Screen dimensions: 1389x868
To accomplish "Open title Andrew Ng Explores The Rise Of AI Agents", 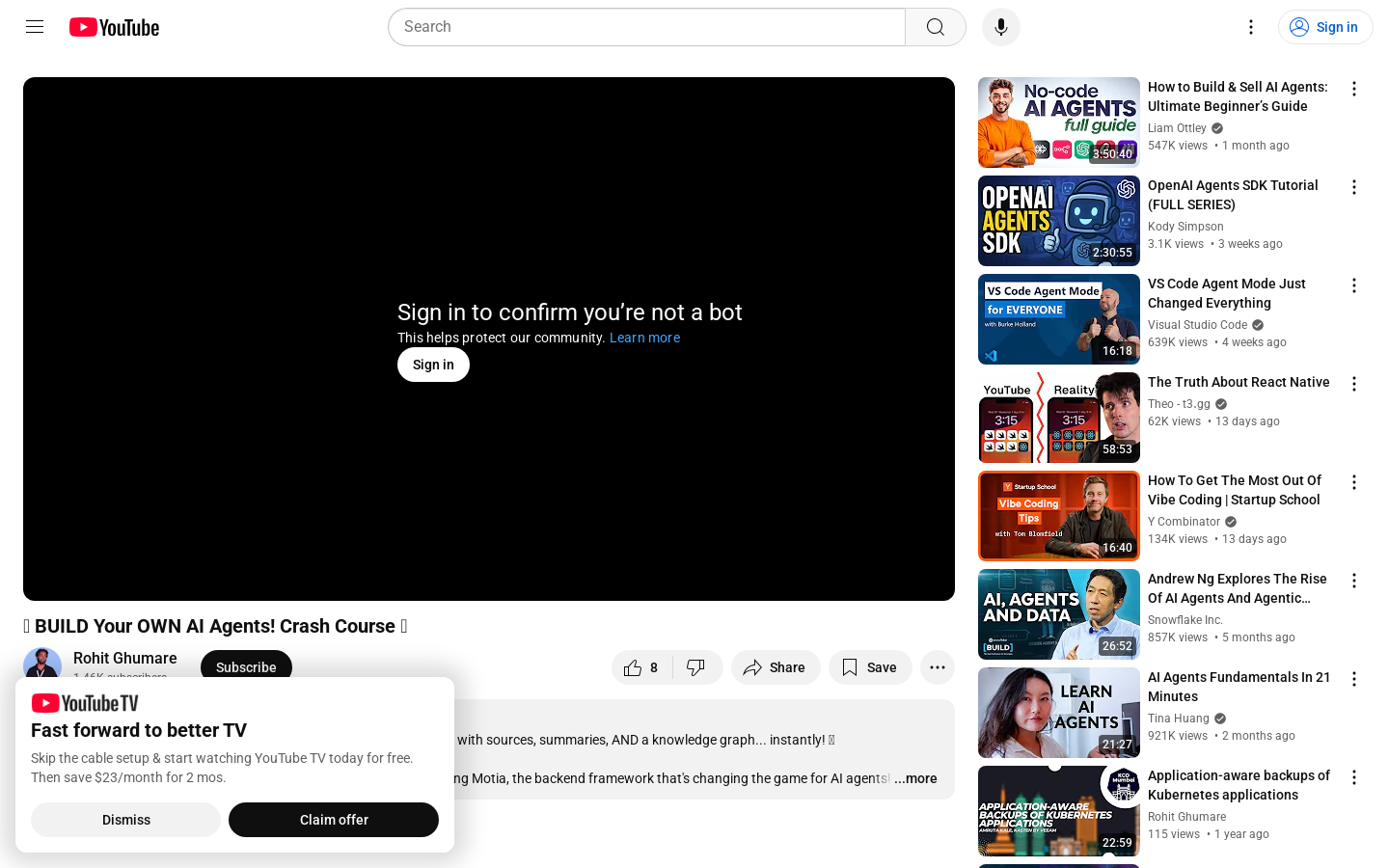I will (1238, 588).
